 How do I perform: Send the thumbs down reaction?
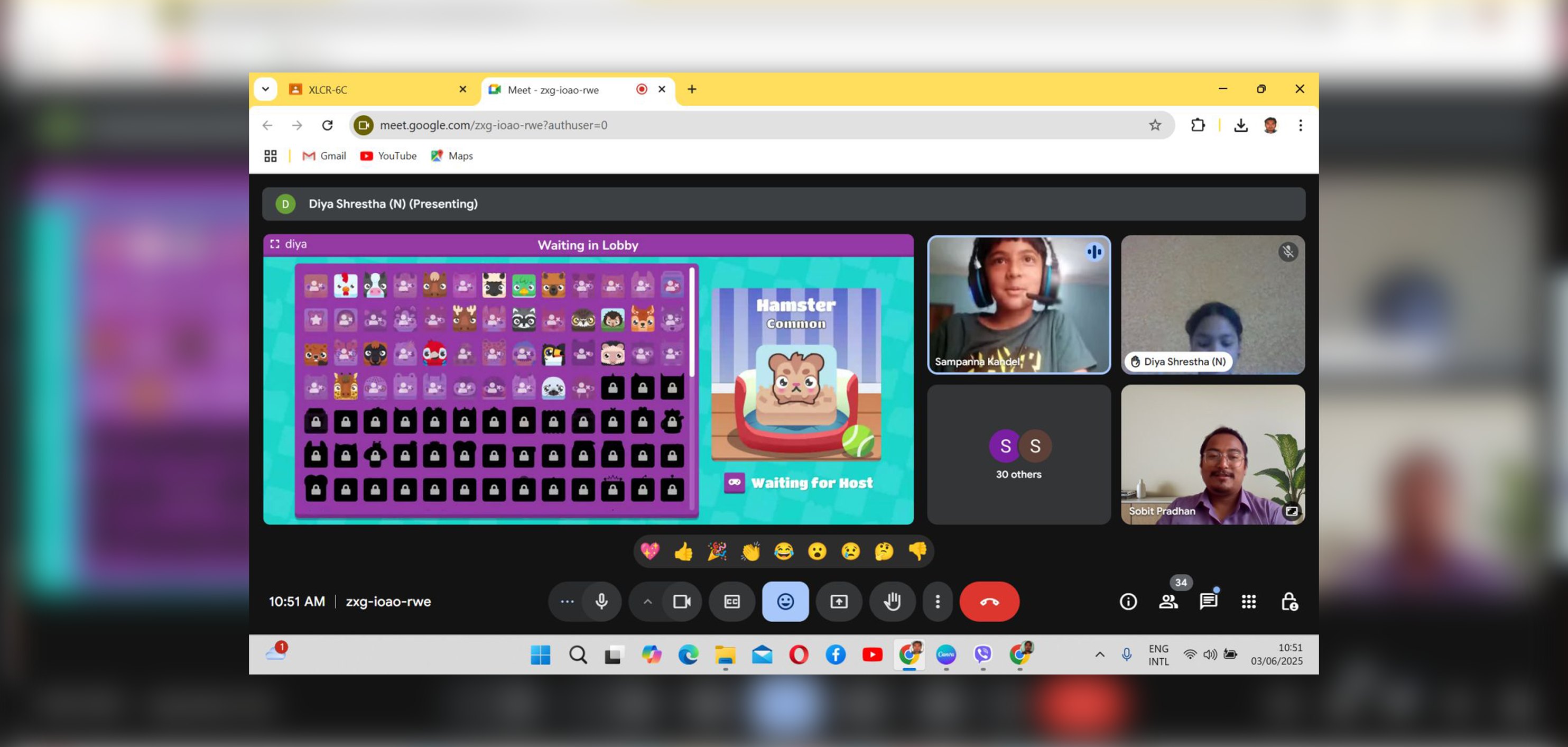917,551
